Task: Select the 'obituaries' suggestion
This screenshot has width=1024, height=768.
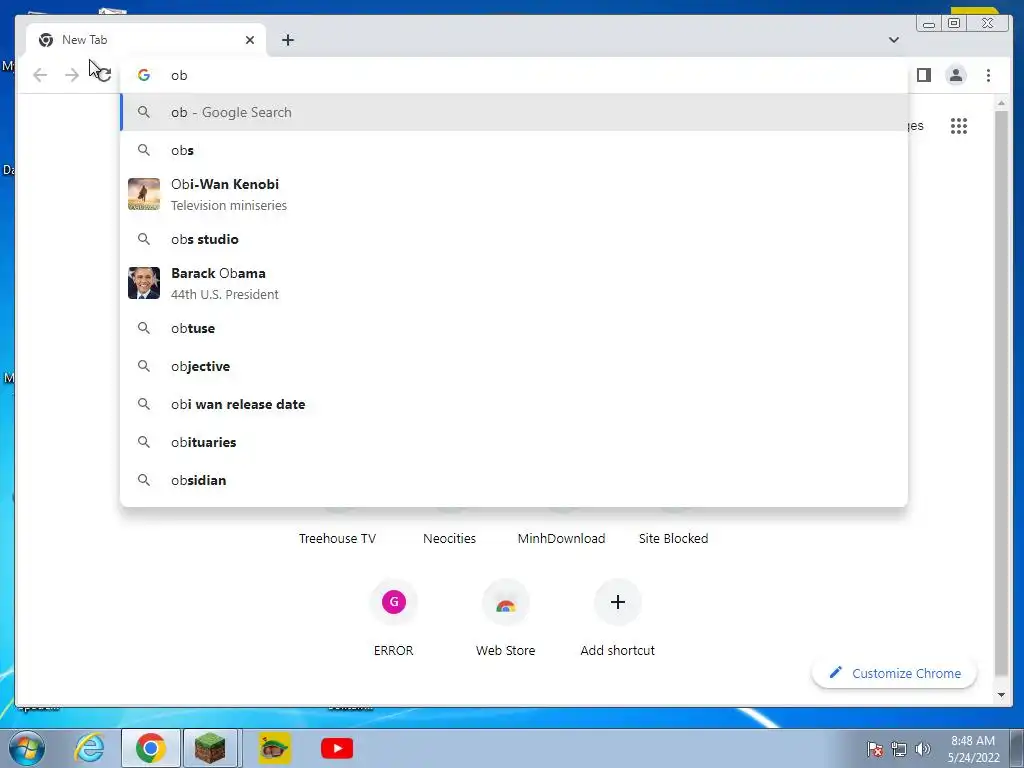Action: [x=514, y=442]
